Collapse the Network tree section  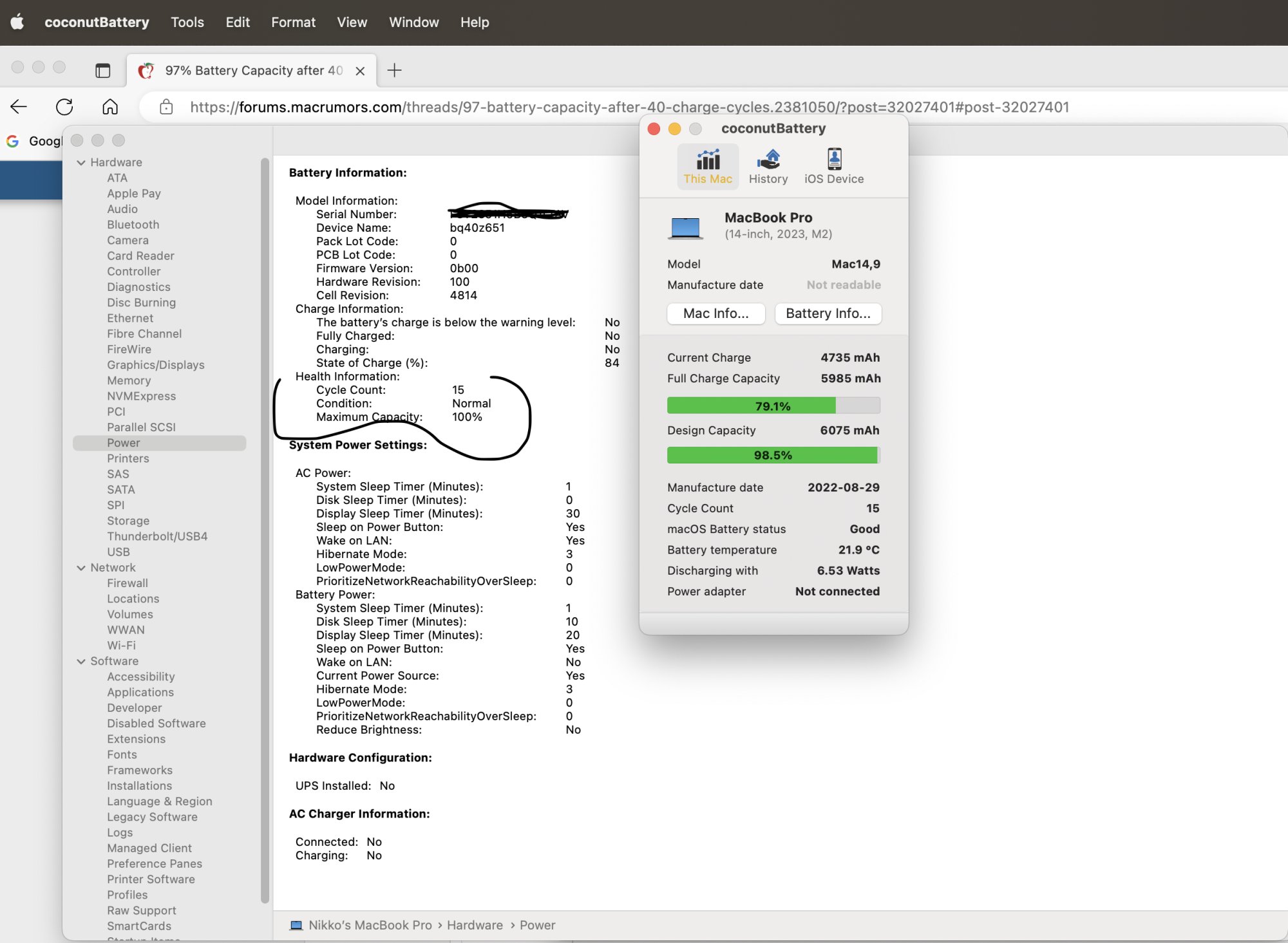point(81,568)
